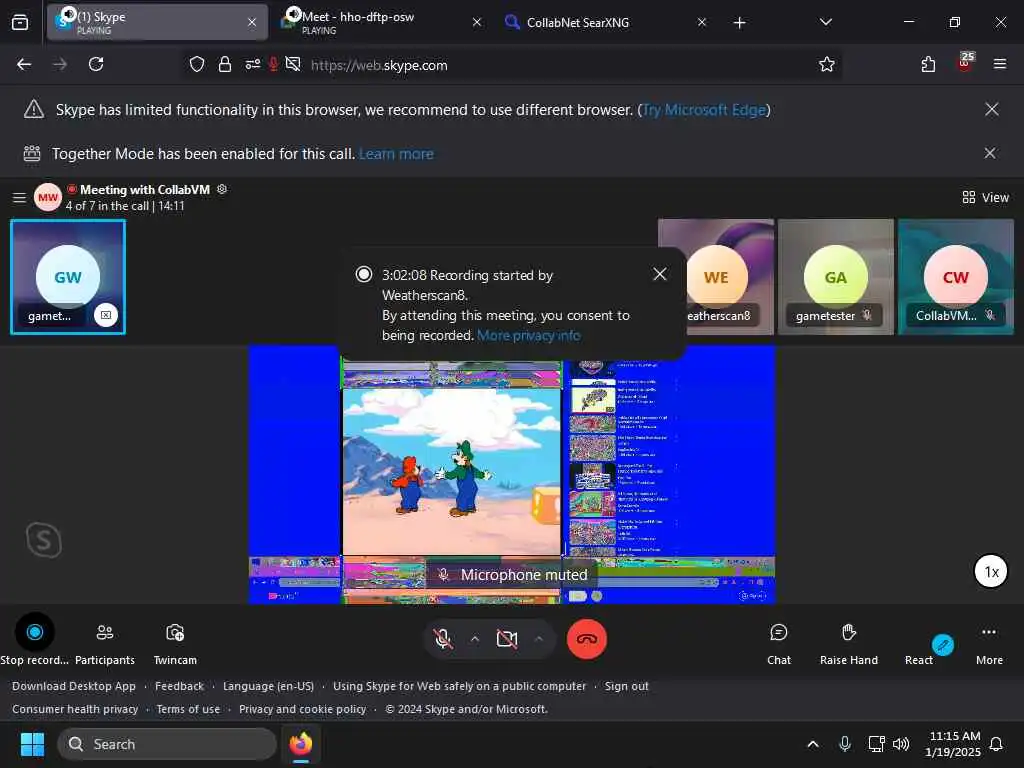
Task: Open Firefox from the taskbar
Action: (301, 744)
